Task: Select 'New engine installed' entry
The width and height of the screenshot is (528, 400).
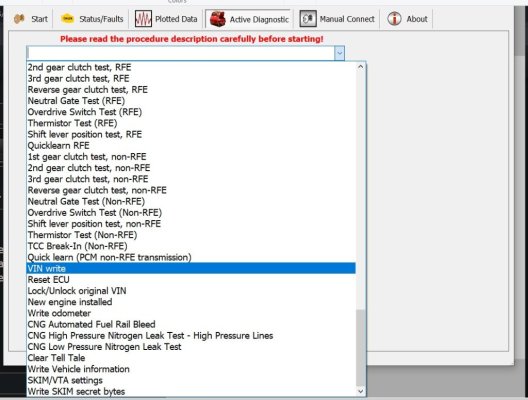Action: tap(191, 302)
